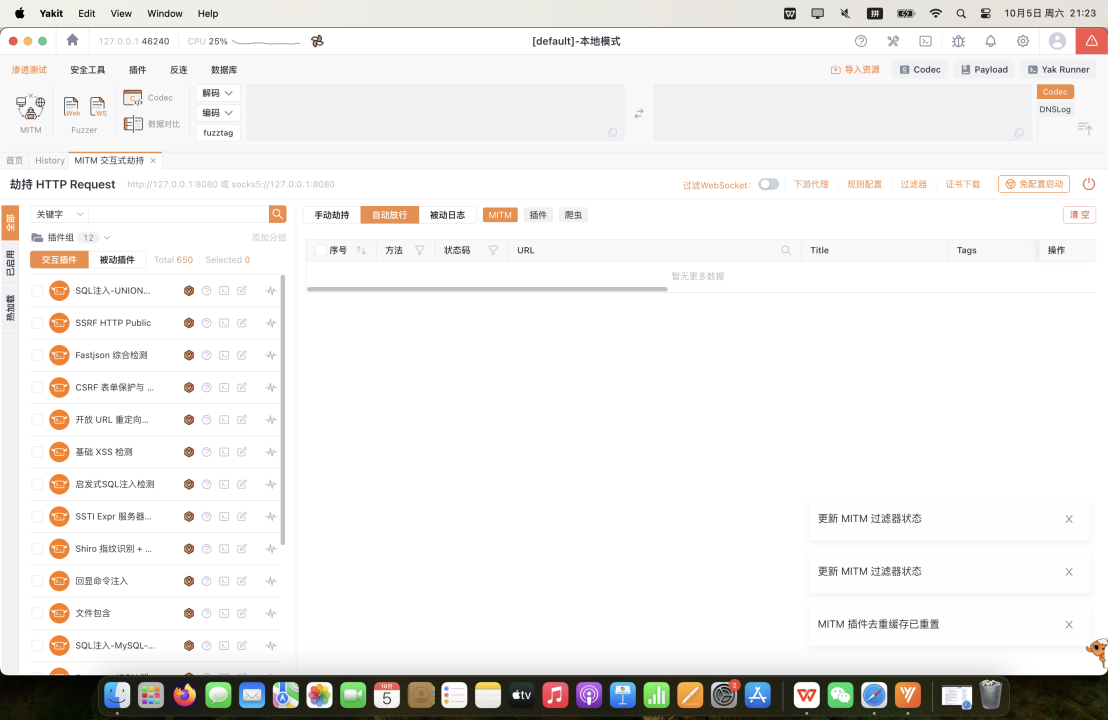Expand the 插件组 dropdown

107,237
